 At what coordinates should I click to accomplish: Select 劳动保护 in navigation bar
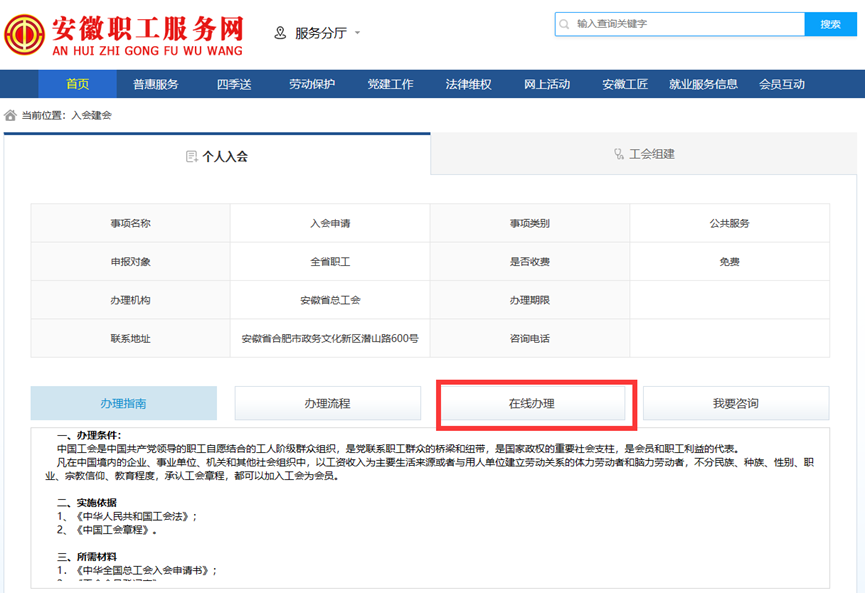(x=312, y=84)
